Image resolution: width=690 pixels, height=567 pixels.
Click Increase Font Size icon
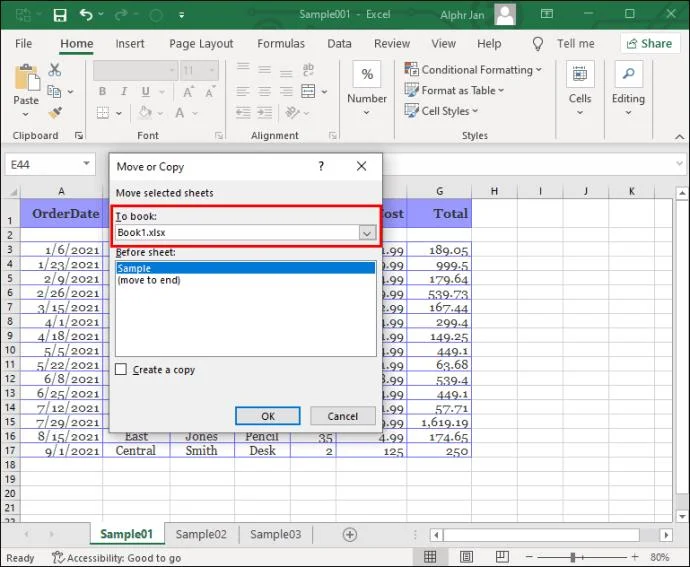(188, 92)
